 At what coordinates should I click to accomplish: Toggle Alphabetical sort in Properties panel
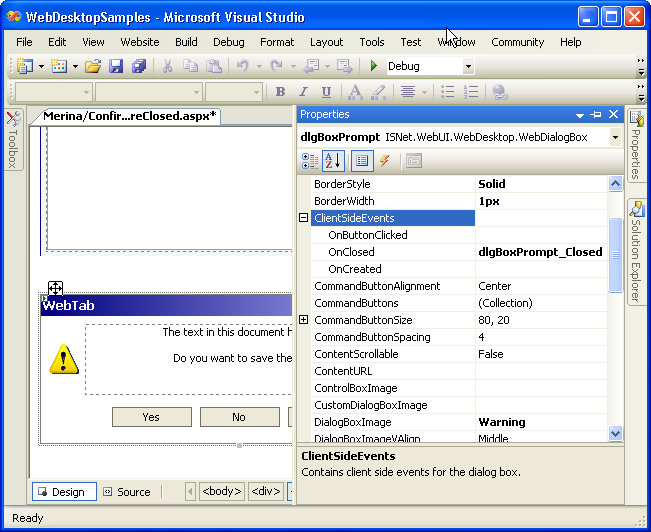[334, 161]
